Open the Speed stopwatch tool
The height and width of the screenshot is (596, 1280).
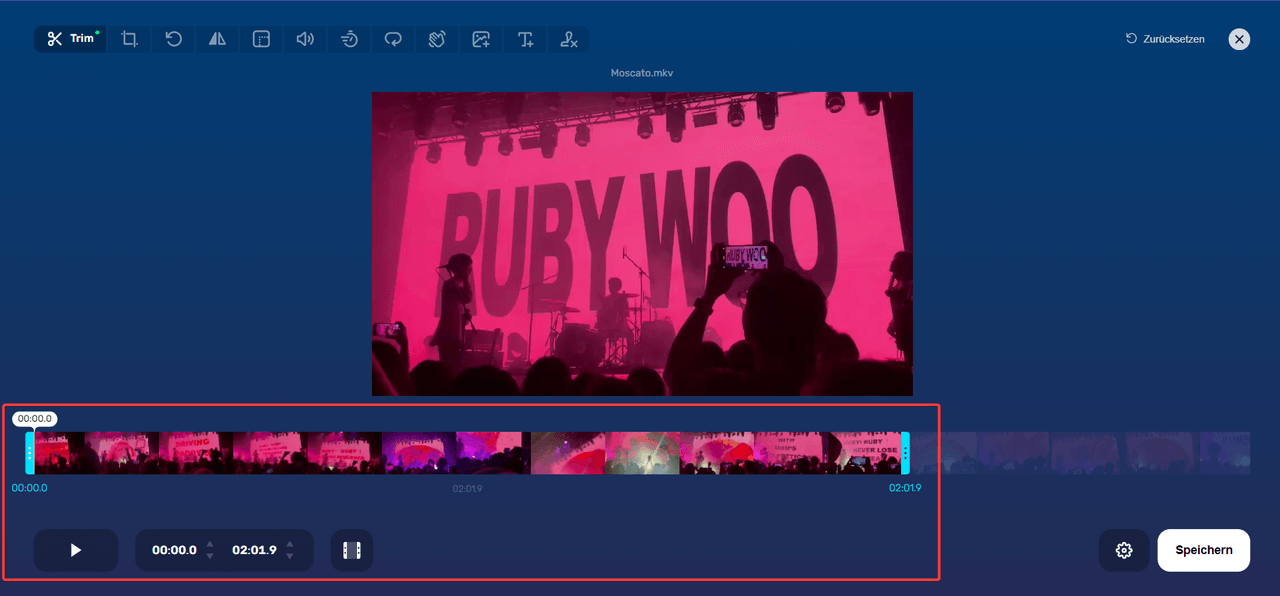349,39
